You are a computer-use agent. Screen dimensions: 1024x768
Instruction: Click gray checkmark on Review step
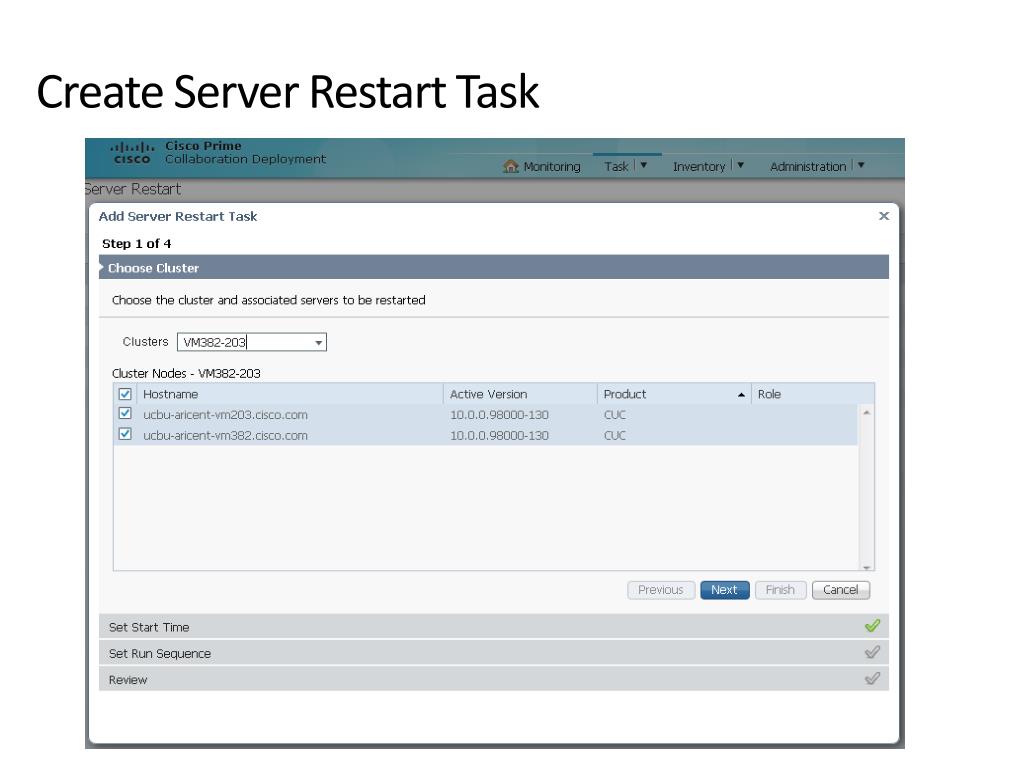tap(872, 678)
